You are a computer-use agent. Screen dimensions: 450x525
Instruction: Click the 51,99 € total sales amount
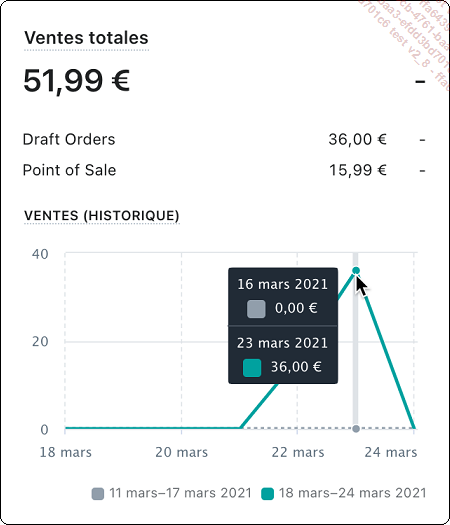(76, 81)
